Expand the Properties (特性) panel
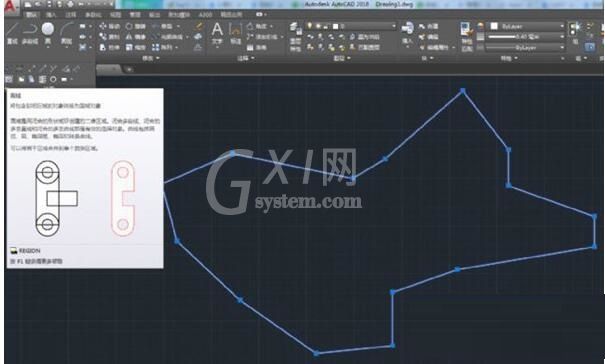605x364 pixels. pyautogui.click(x=510, y=58)
